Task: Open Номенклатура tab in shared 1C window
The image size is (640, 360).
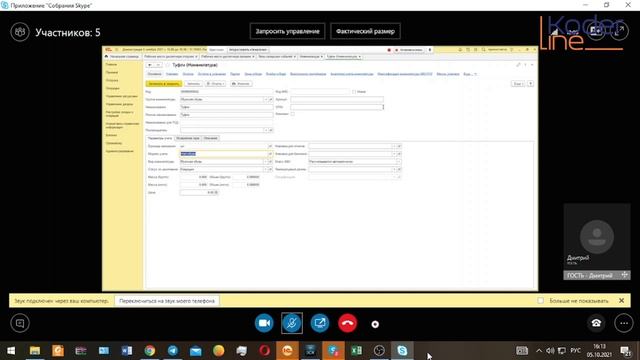Action: coord(310,57)
